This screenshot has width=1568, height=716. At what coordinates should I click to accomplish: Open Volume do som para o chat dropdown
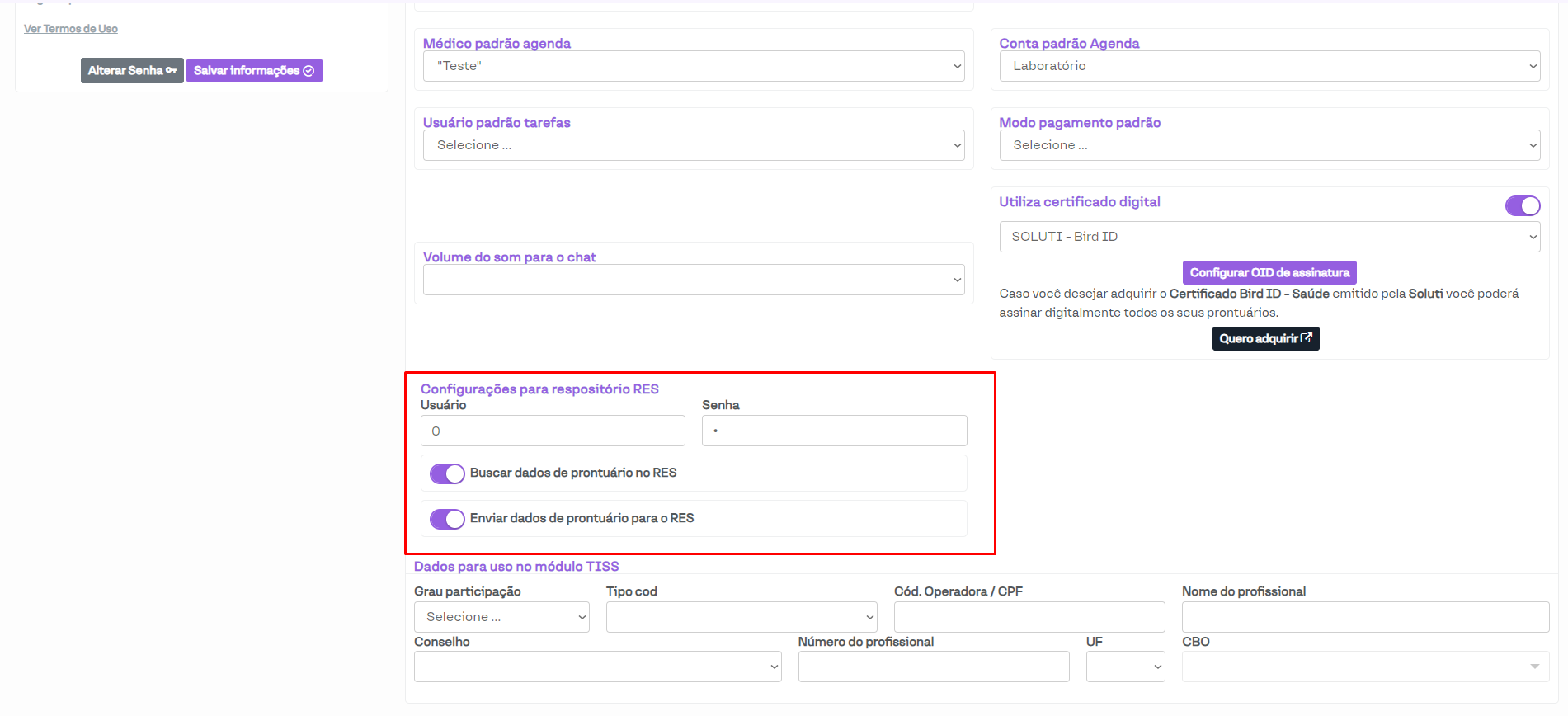pyautogui.click(x=693, y=280)
